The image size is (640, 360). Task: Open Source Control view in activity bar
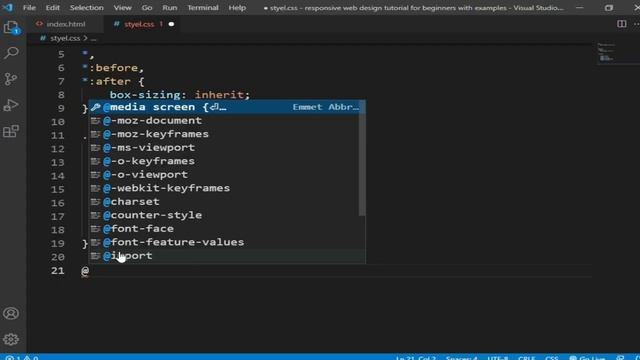(11, 79)
